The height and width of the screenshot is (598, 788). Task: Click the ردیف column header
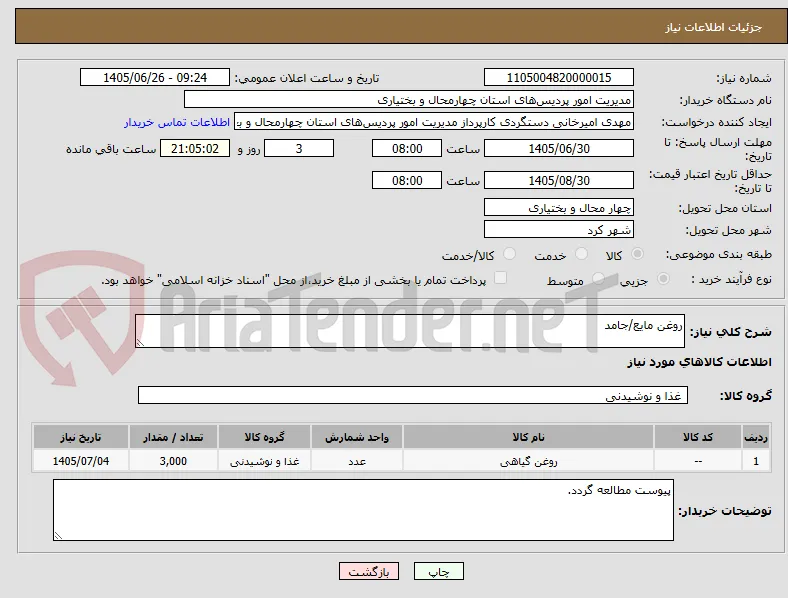(756, 437)
